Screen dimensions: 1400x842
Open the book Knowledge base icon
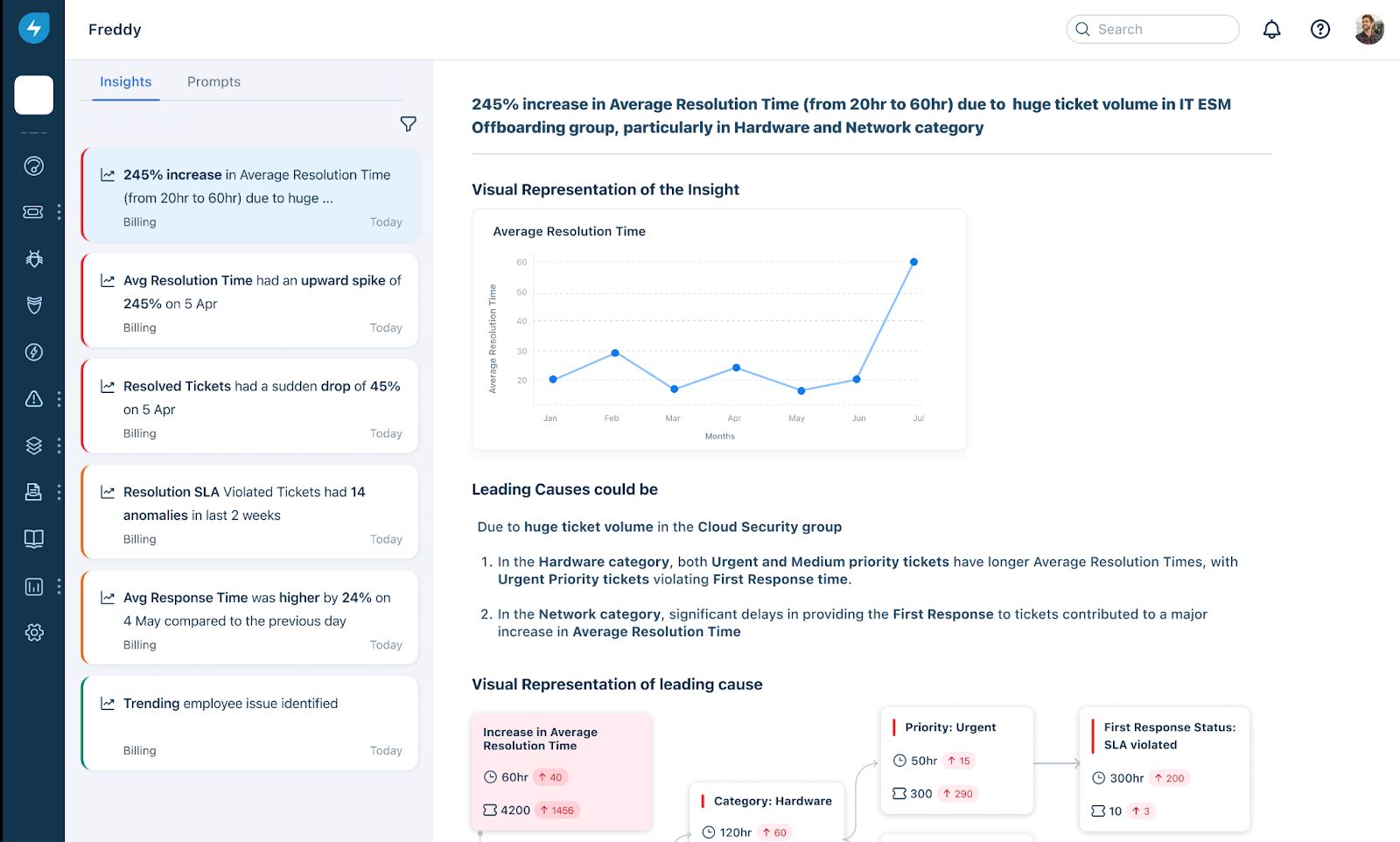[x=33, y=539]
